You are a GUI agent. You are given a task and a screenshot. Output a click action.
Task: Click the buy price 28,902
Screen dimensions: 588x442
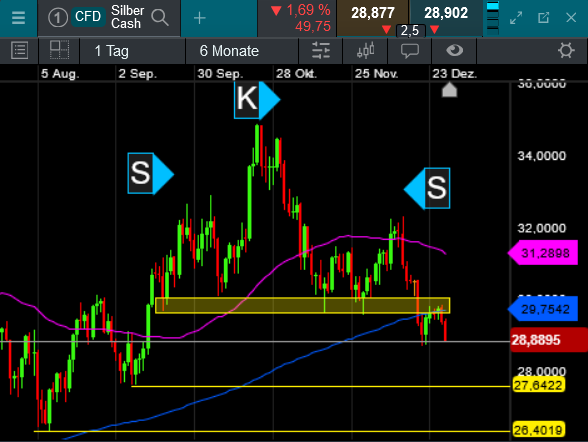(446, 13)
